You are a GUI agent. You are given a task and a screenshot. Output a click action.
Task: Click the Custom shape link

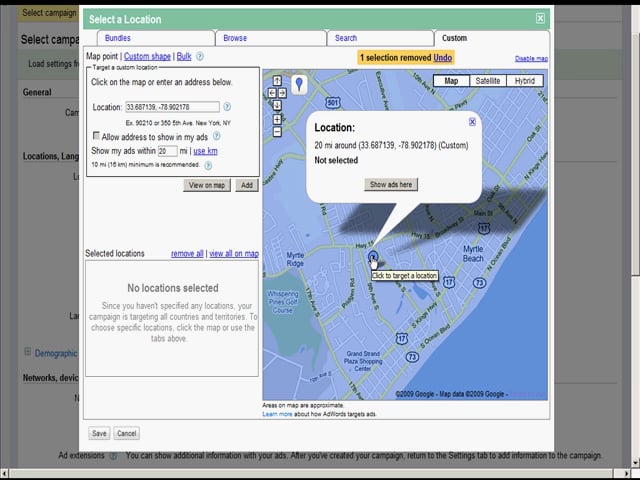click(146, 57)
